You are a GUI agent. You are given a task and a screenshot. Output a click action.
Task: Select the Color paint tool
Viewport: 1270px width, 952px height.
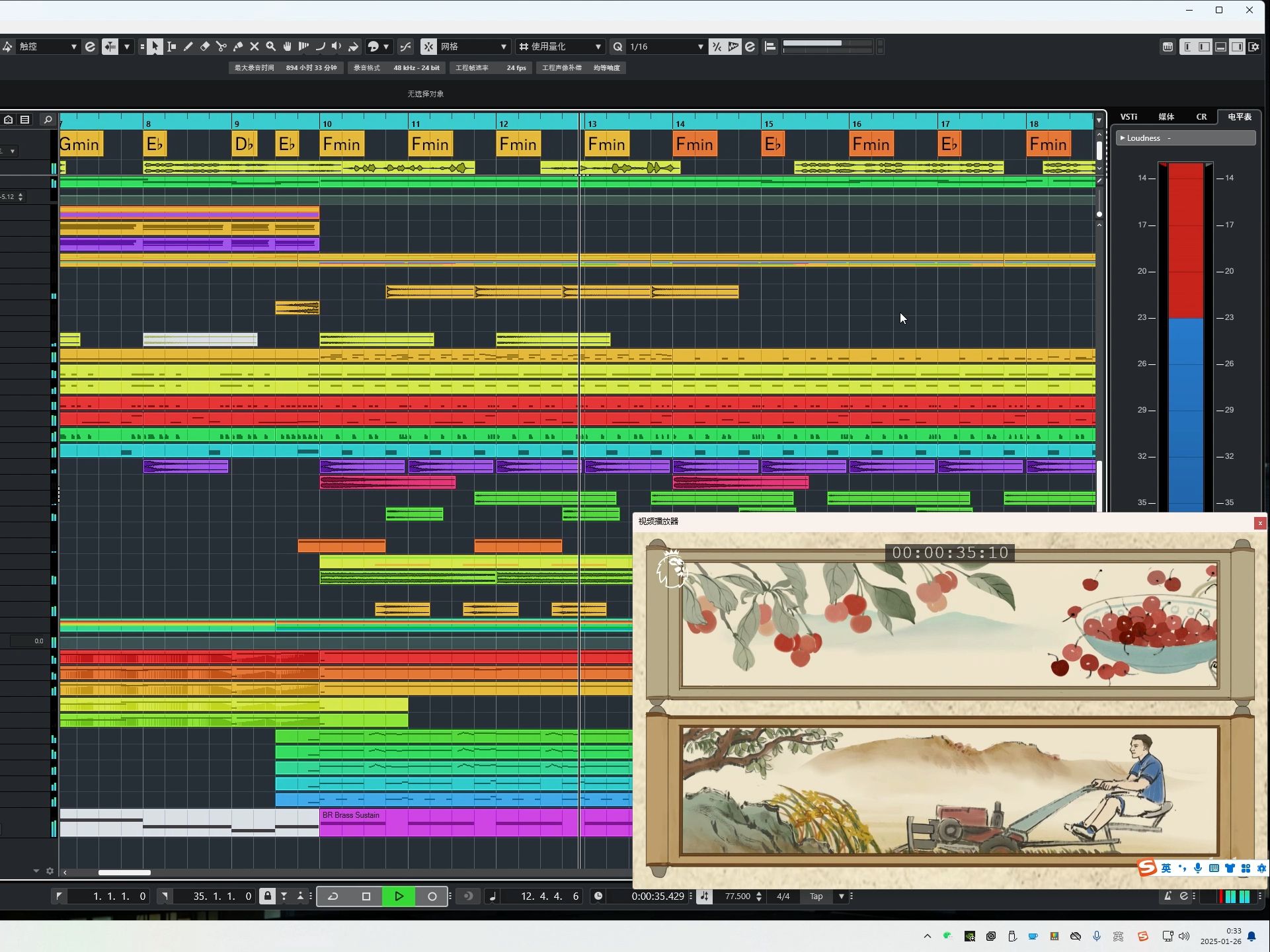354,46
